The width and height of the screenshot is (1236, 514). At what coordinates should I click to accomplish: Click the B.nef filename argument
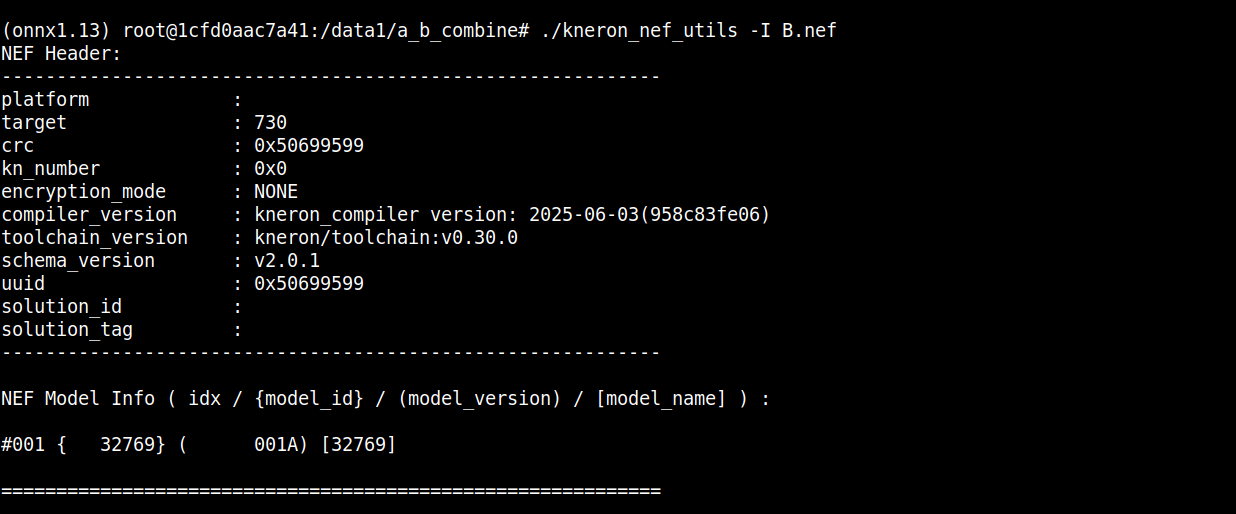pos(808,31)
